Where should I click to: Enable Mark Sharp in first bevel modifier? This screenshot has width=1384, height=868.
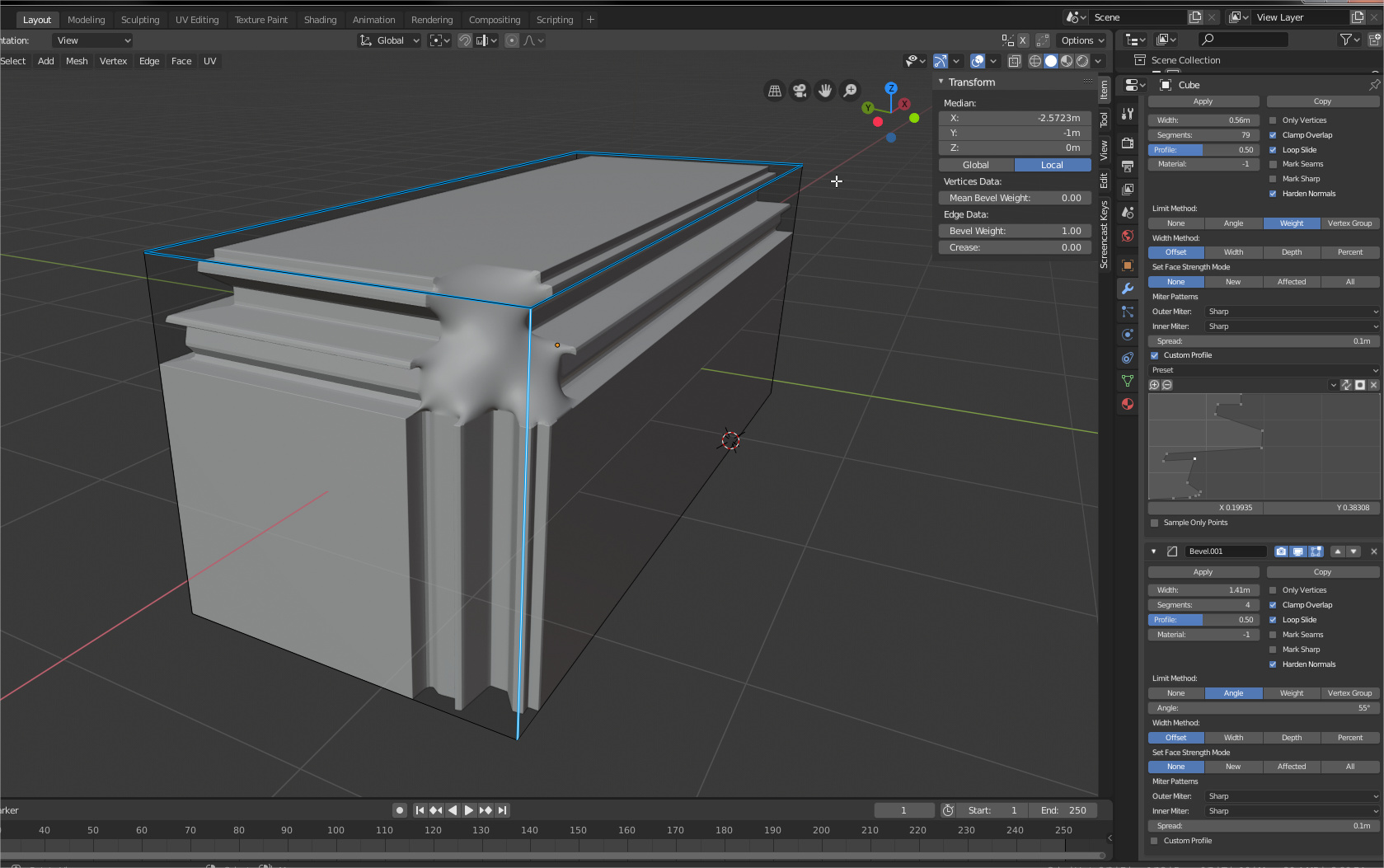tap(1273, 179)
